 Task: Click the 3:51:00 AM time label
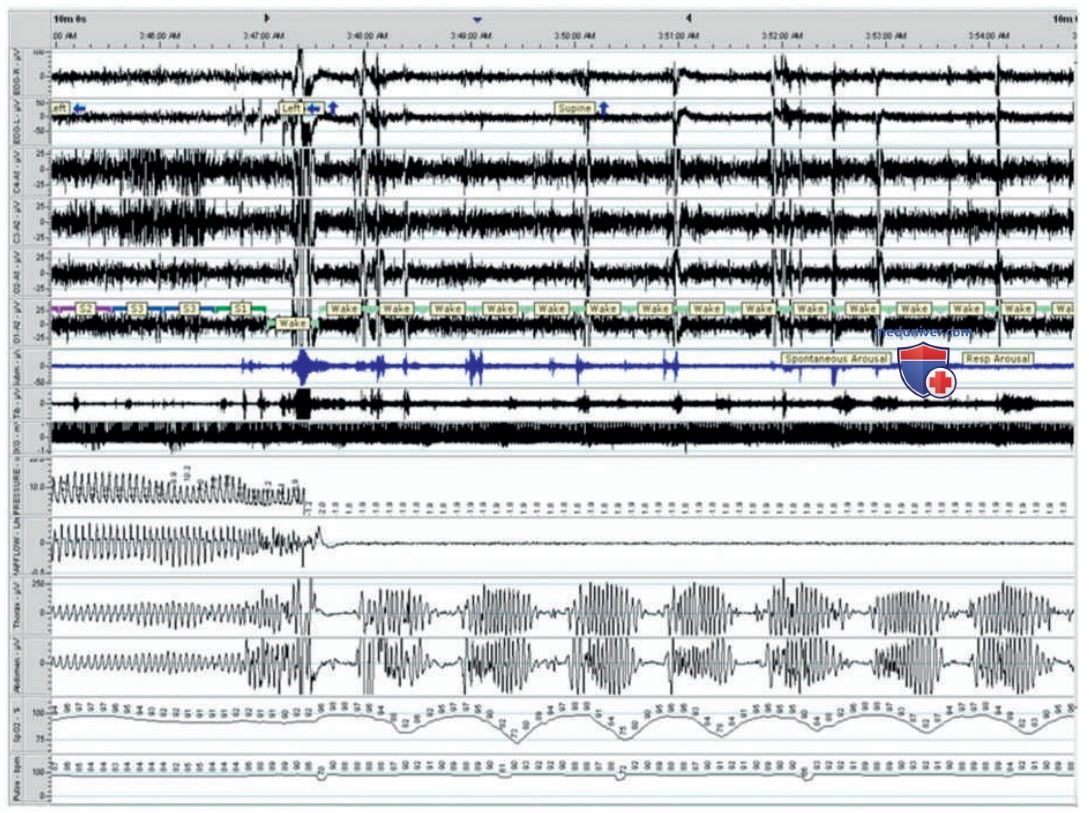coord(678,35)
